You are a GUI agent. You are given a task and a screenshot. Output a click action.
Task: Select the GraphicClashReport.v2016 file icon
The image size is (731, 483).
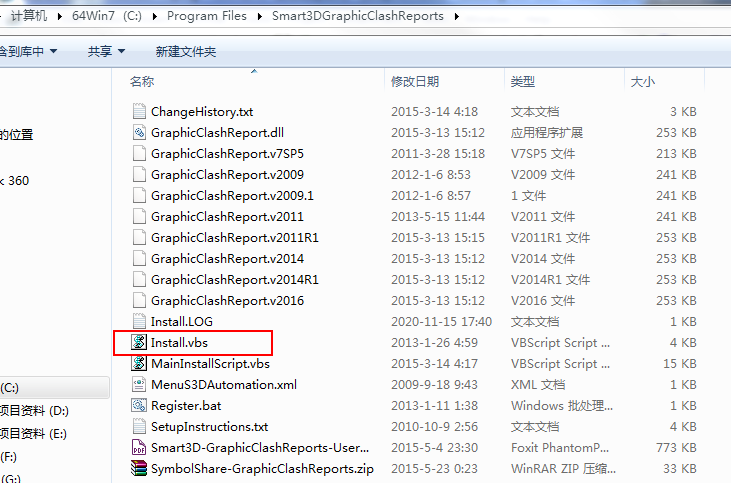click(139, 300)
